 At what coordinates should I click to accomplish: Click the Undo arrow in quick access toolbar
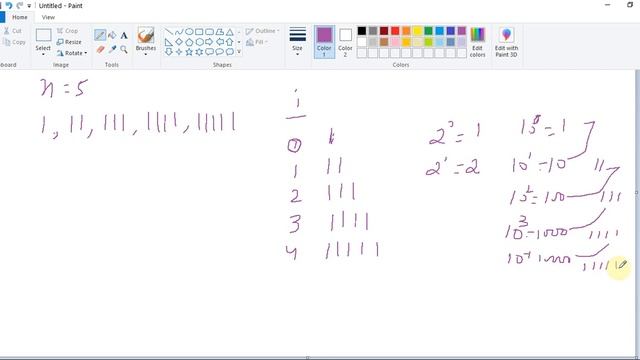coord(9,6)
